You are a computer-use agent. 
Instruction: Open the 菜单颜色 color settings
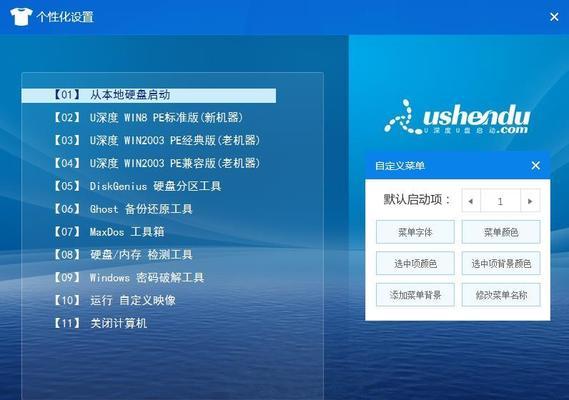tap(501, 232)
